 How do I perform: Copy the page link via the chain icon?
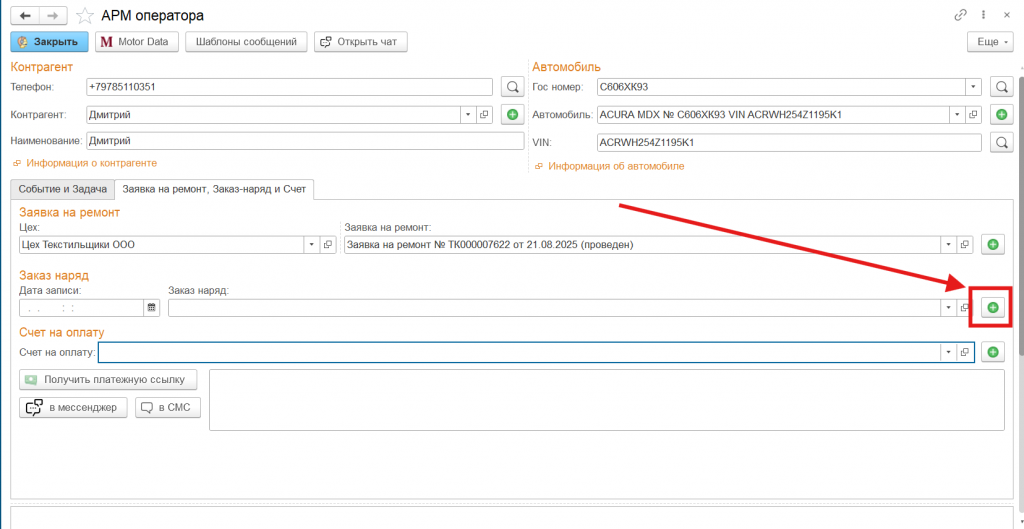pyautogui.click(x=961, y=15)
